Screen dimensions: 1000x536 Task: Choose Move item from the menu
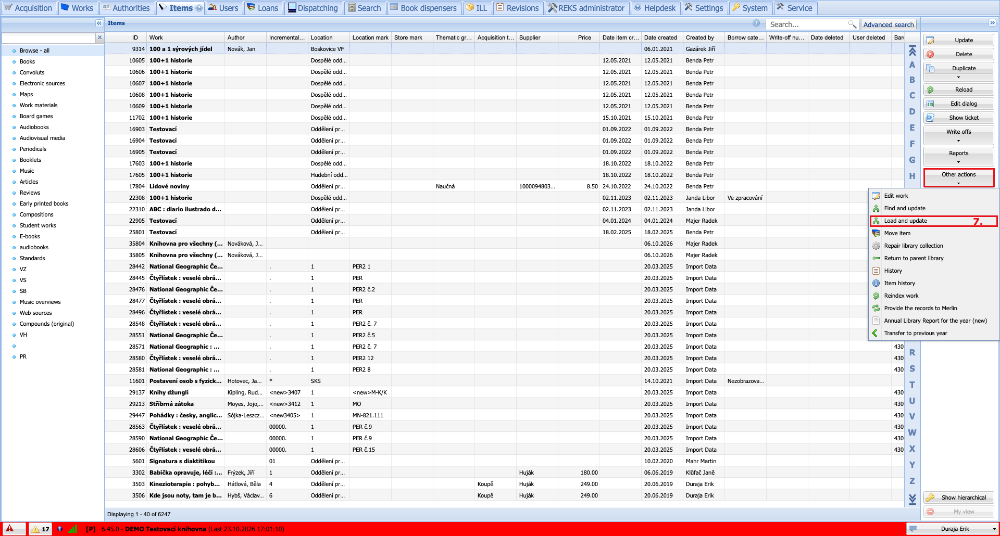pyautogui.click(x=932, y=233)
